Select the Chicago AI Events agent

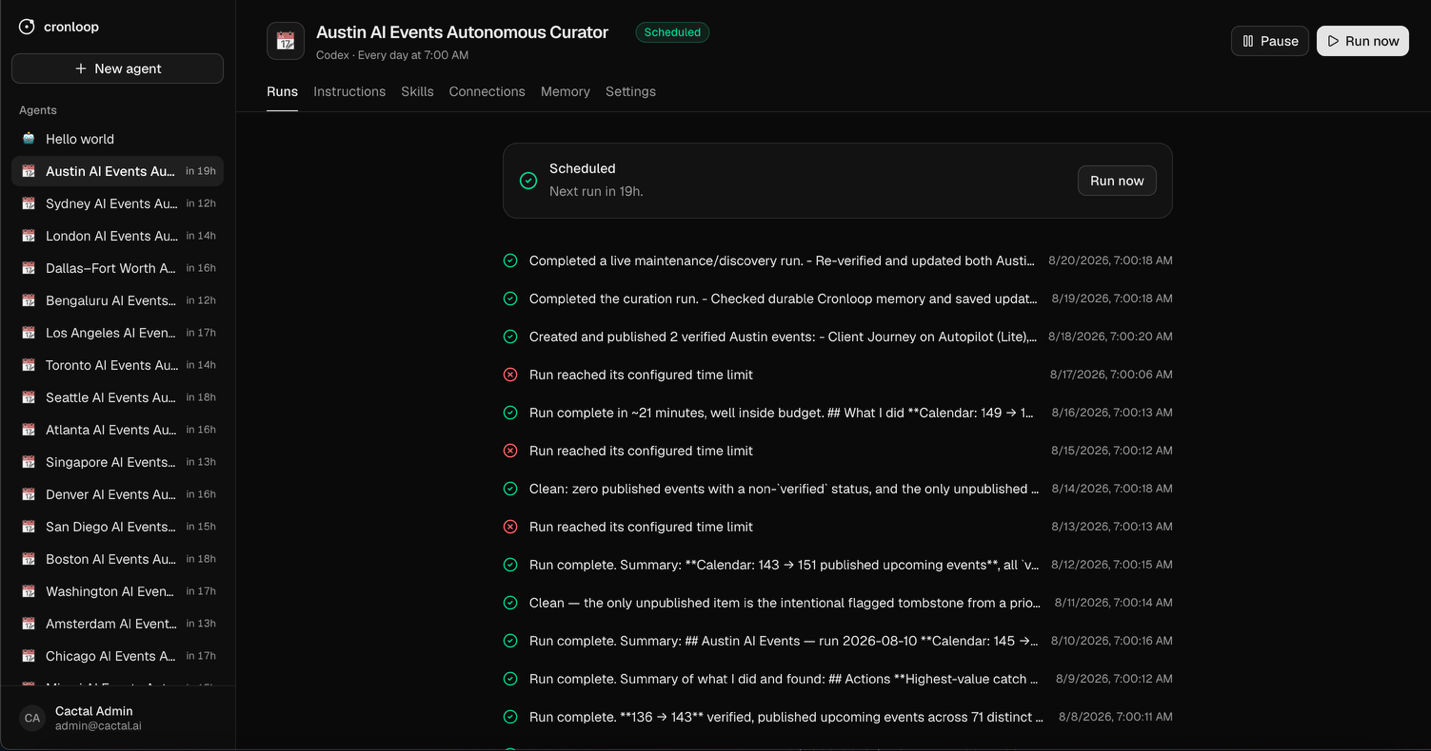click(117, 656)
